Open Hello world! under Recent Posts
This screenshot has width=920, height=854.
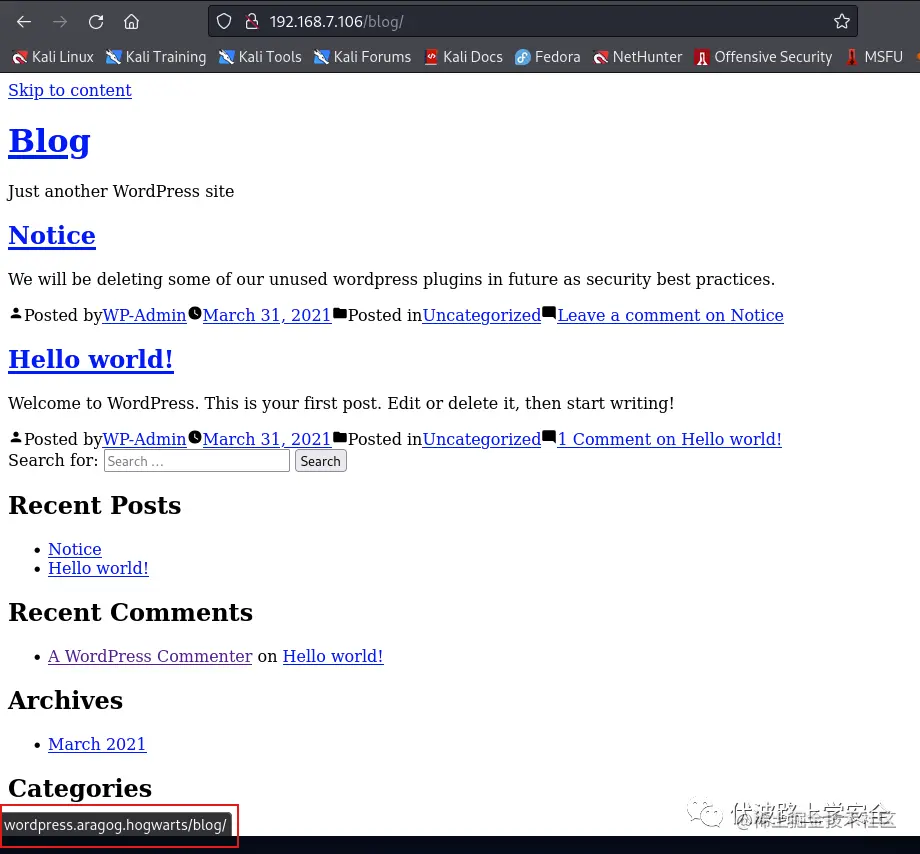(x=98, y=568)
